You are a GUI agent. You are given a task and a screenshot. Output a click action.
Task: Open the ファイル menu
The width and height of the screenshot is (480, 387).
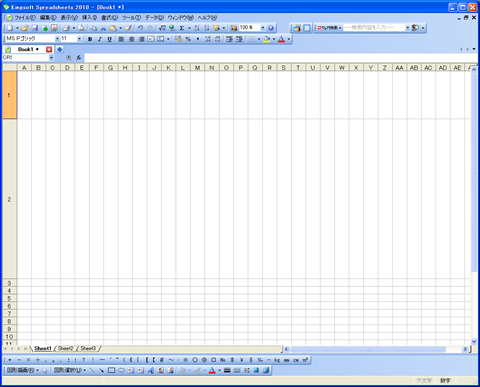point(25,18)
